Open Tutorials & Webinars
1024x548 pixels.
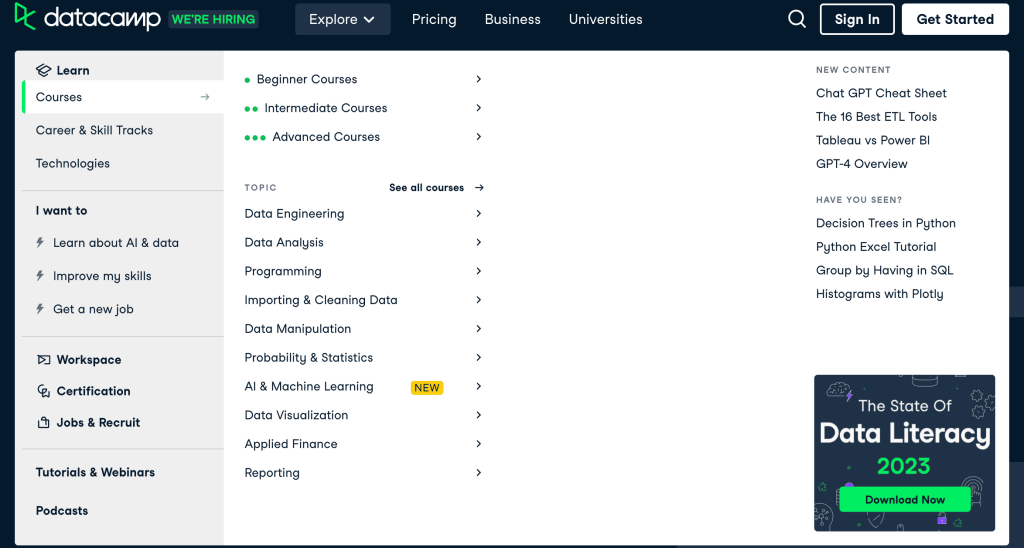(x=95, y=472)
